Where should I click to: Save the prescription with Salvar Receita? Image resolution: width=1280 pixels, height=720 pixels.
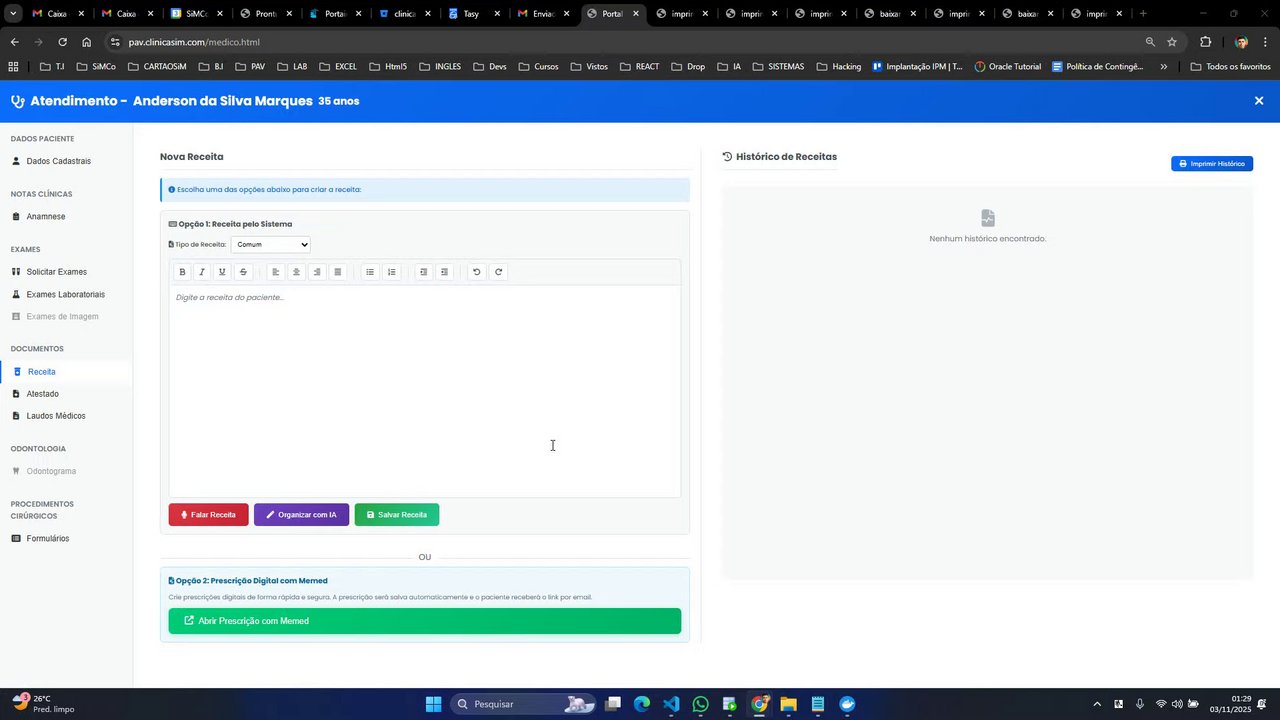coord(396,515)
